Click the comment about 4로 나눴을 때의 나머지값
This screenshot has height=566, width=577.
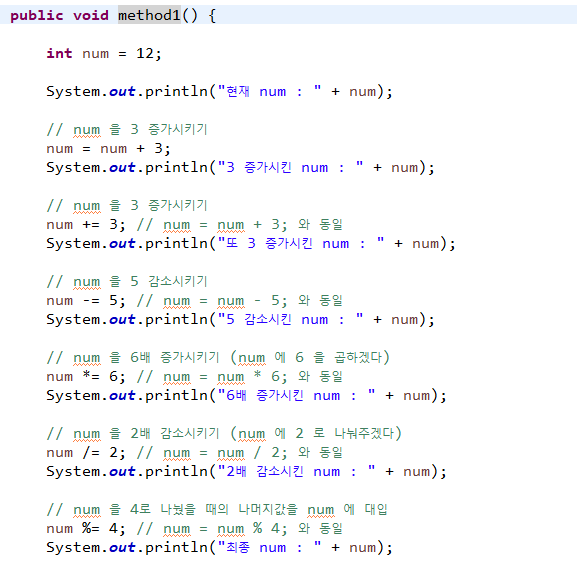point(217,510)
